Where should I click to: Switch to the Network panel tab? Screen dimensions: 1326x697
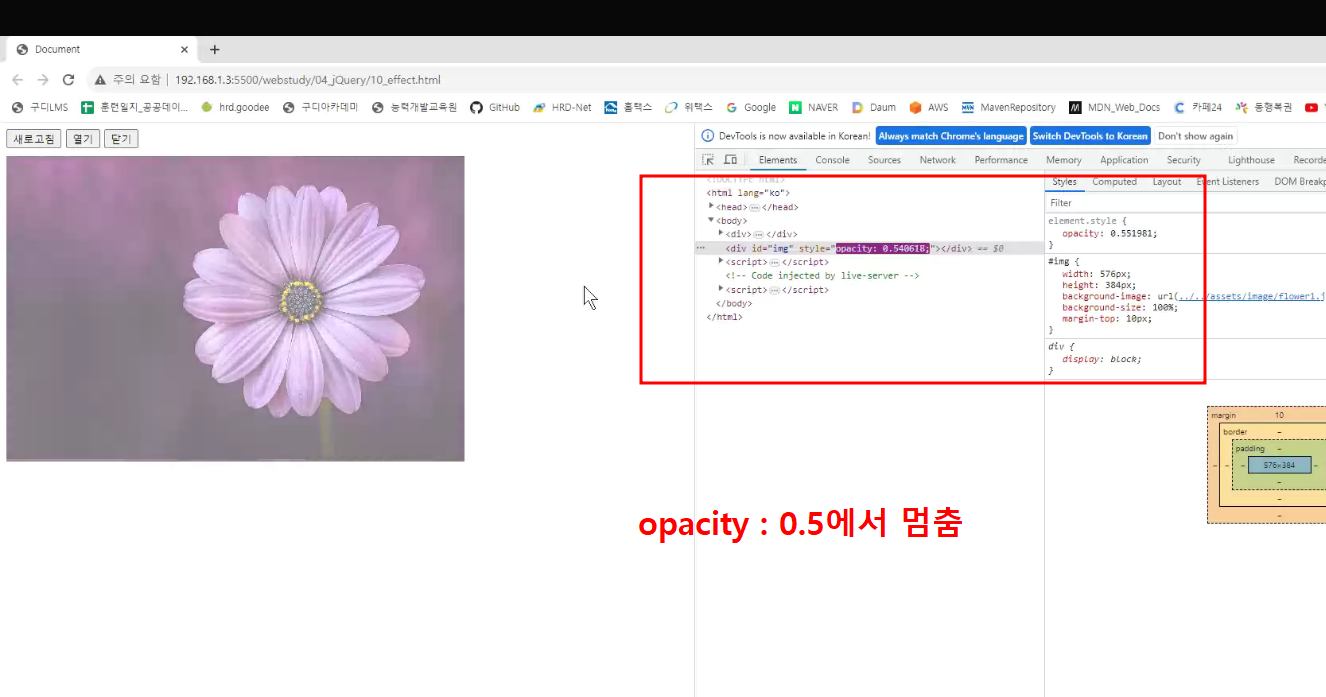938,160
